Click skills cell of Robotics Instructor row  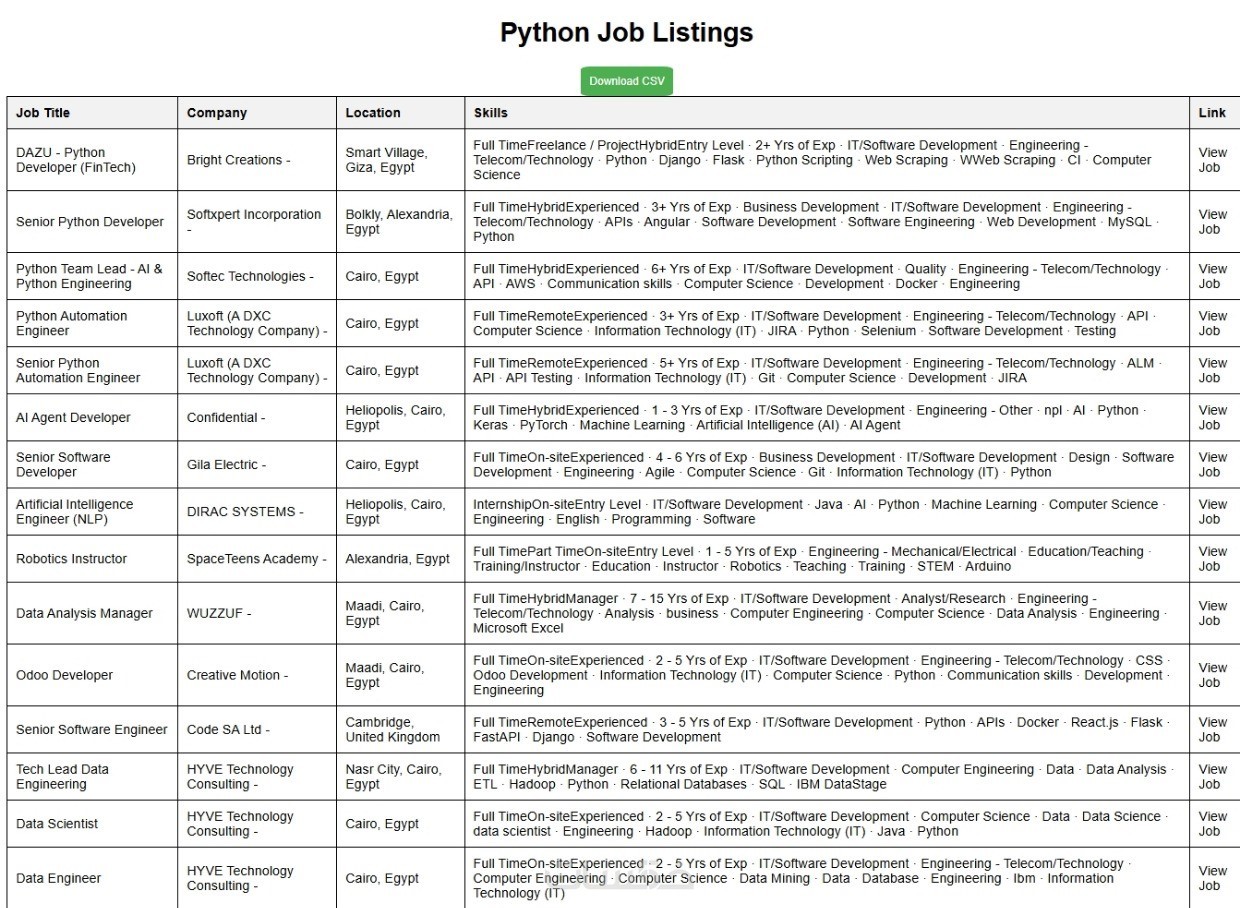(x=827, y=558)
